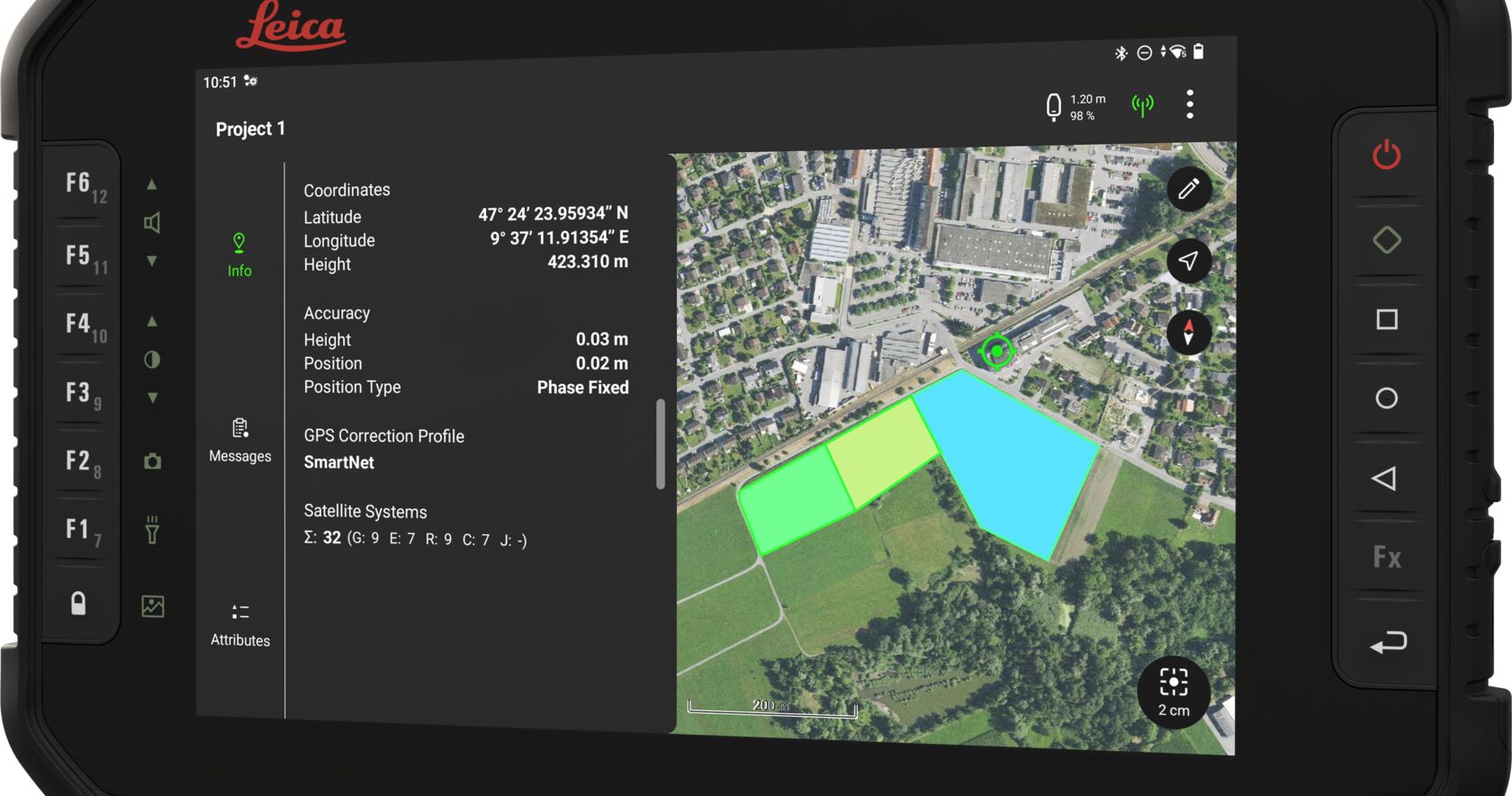The width and height of the screenshot is (1512, 796).
Task: Tap the Phase Fixed position type
Action: point(582,388)
